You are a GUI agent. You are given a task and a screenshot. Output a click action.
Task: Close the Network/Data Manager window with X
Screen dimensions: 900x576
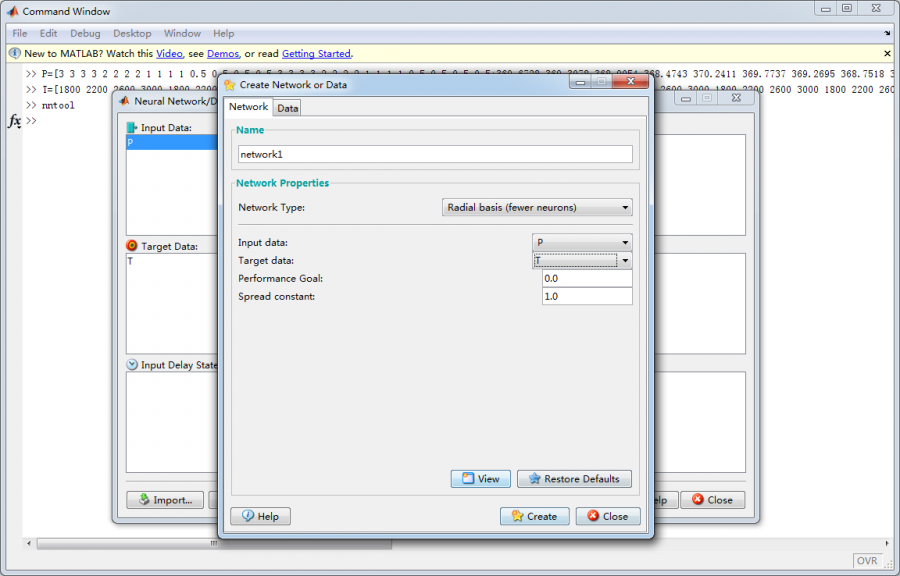tap(736, 98)
